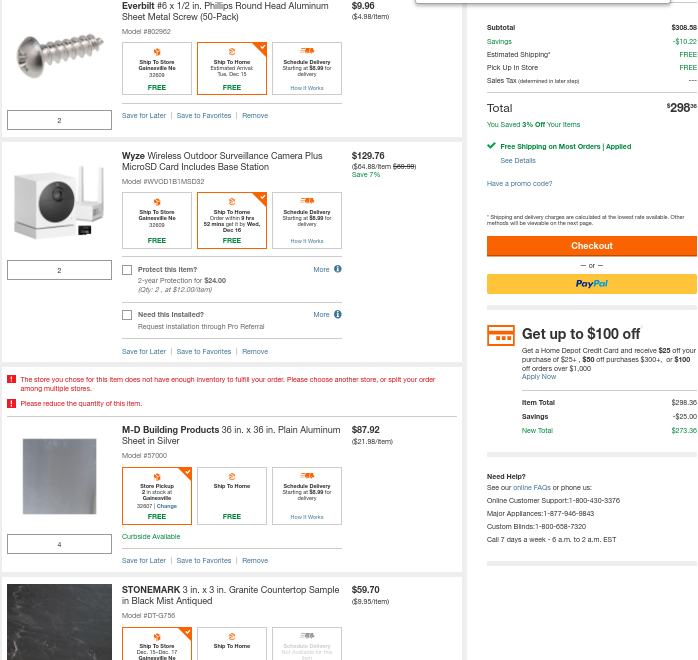Expand Have a promo code section
Image resolution: width=698 pixels, height=660 pixels.
click(x=519, y=183)
